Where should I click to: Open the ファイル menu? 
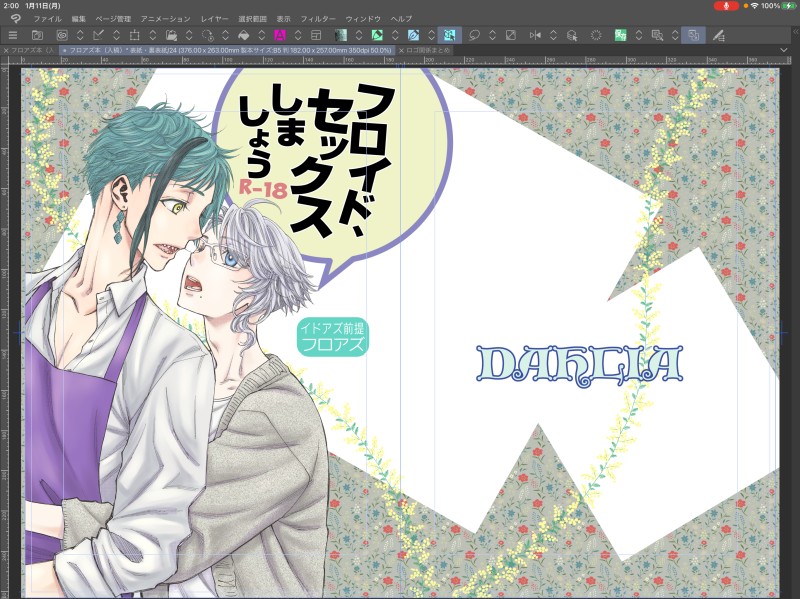pyautogui.click(x=47, y=19)
